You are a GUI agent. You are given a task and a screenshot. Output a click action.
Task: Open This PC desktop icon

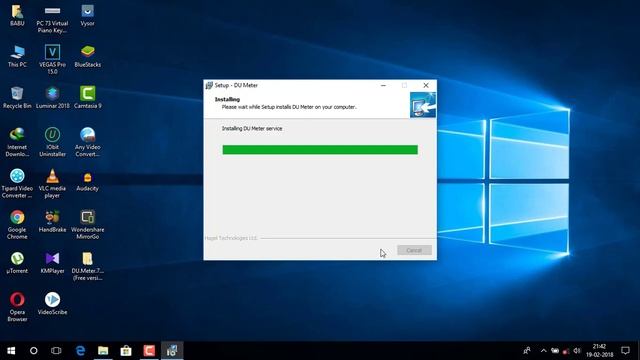(17, 56)
